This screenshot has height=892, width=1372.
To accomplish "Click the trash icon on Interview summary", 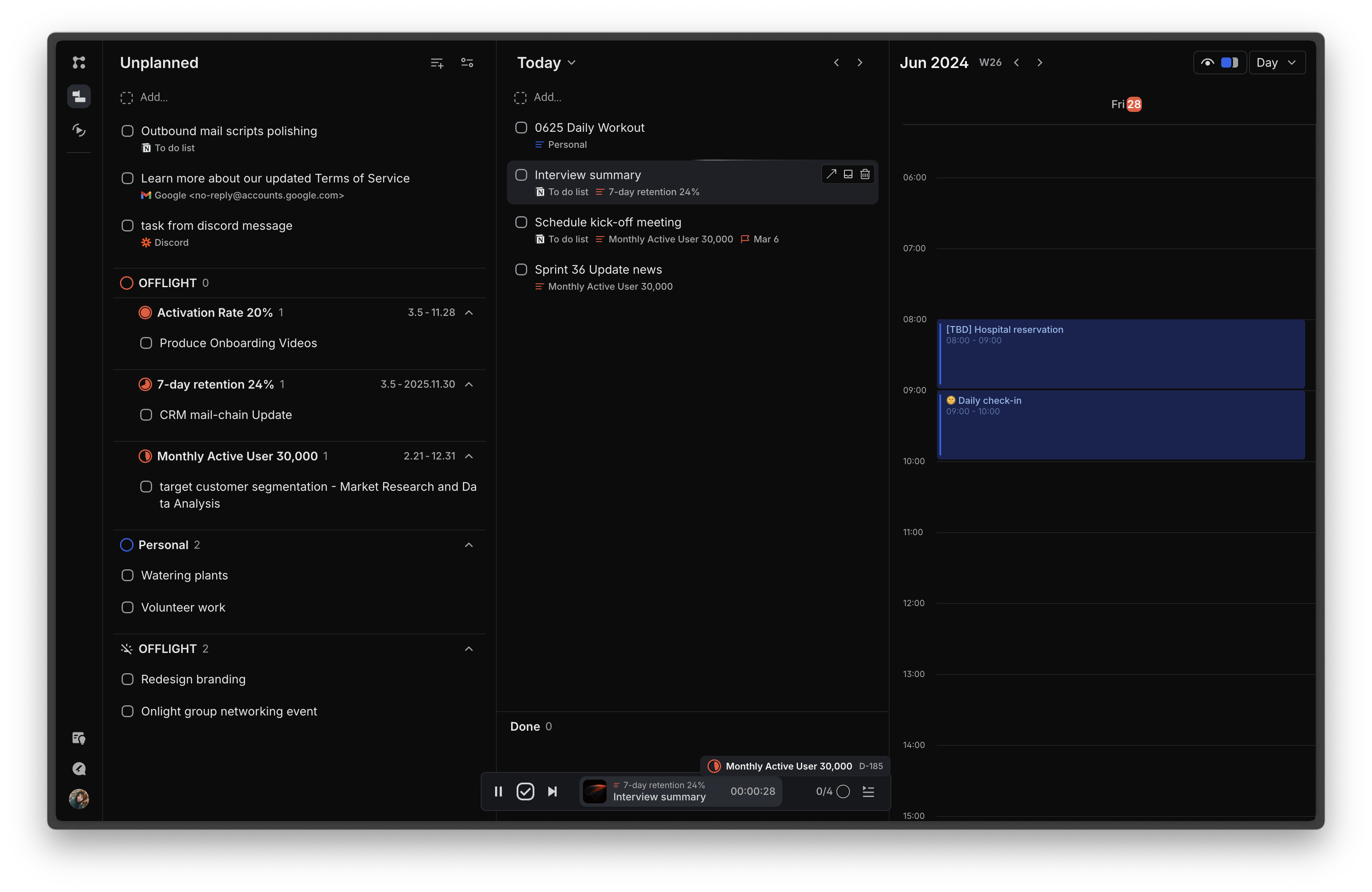I will (x=865, y=174).
